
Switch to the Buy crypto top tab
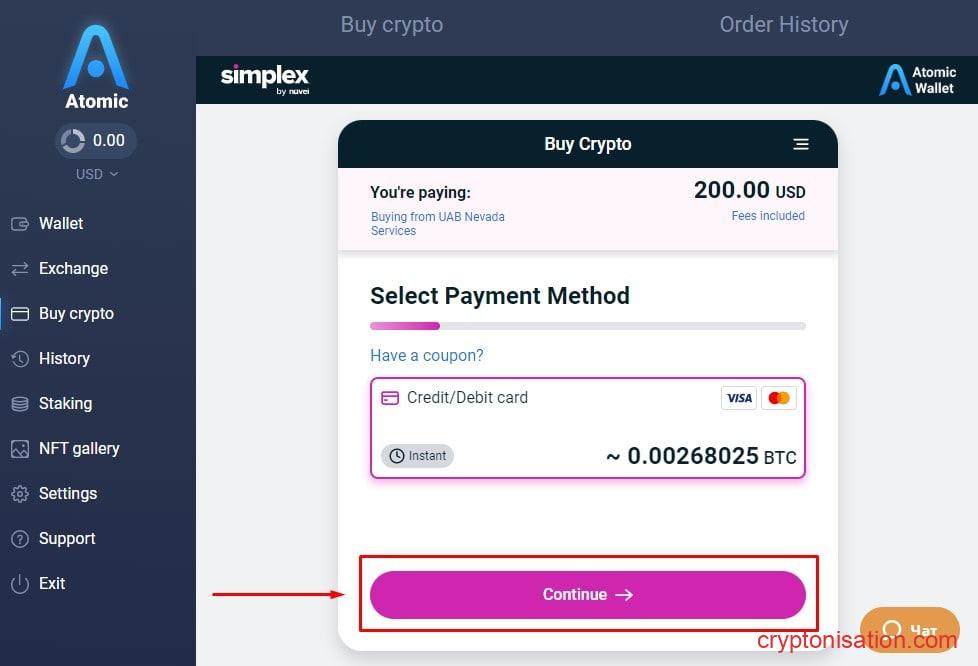click(391, 25)
